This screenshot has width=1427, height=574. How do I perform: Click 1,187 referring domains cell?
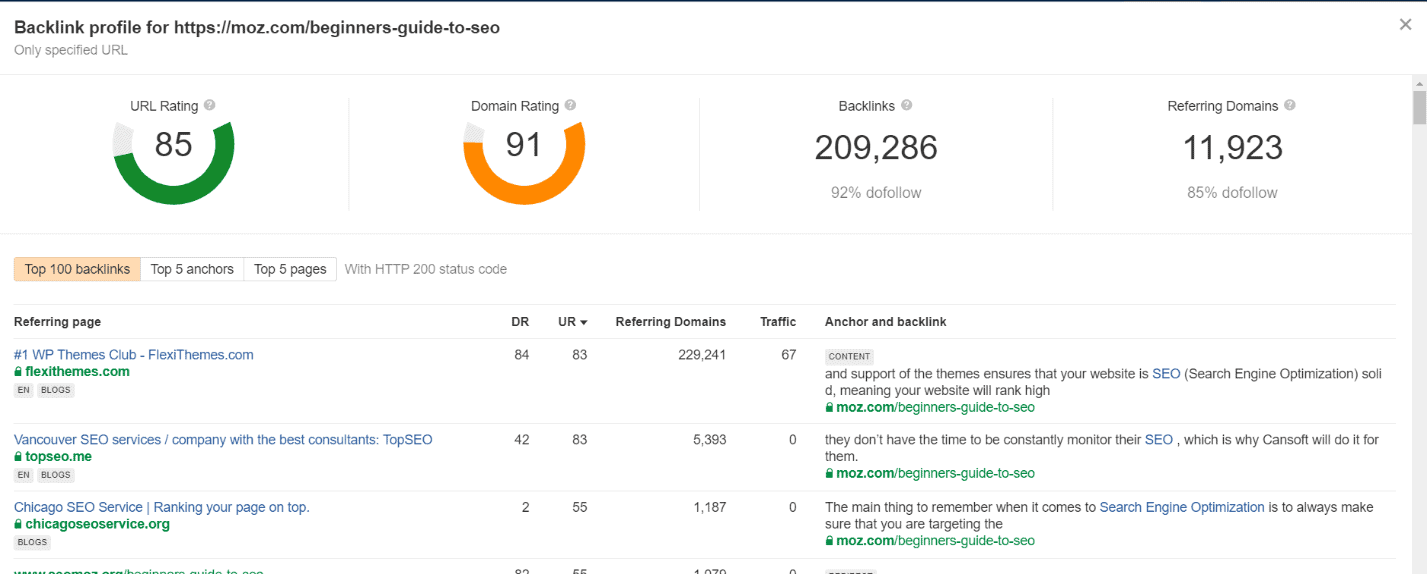[708, 507]
